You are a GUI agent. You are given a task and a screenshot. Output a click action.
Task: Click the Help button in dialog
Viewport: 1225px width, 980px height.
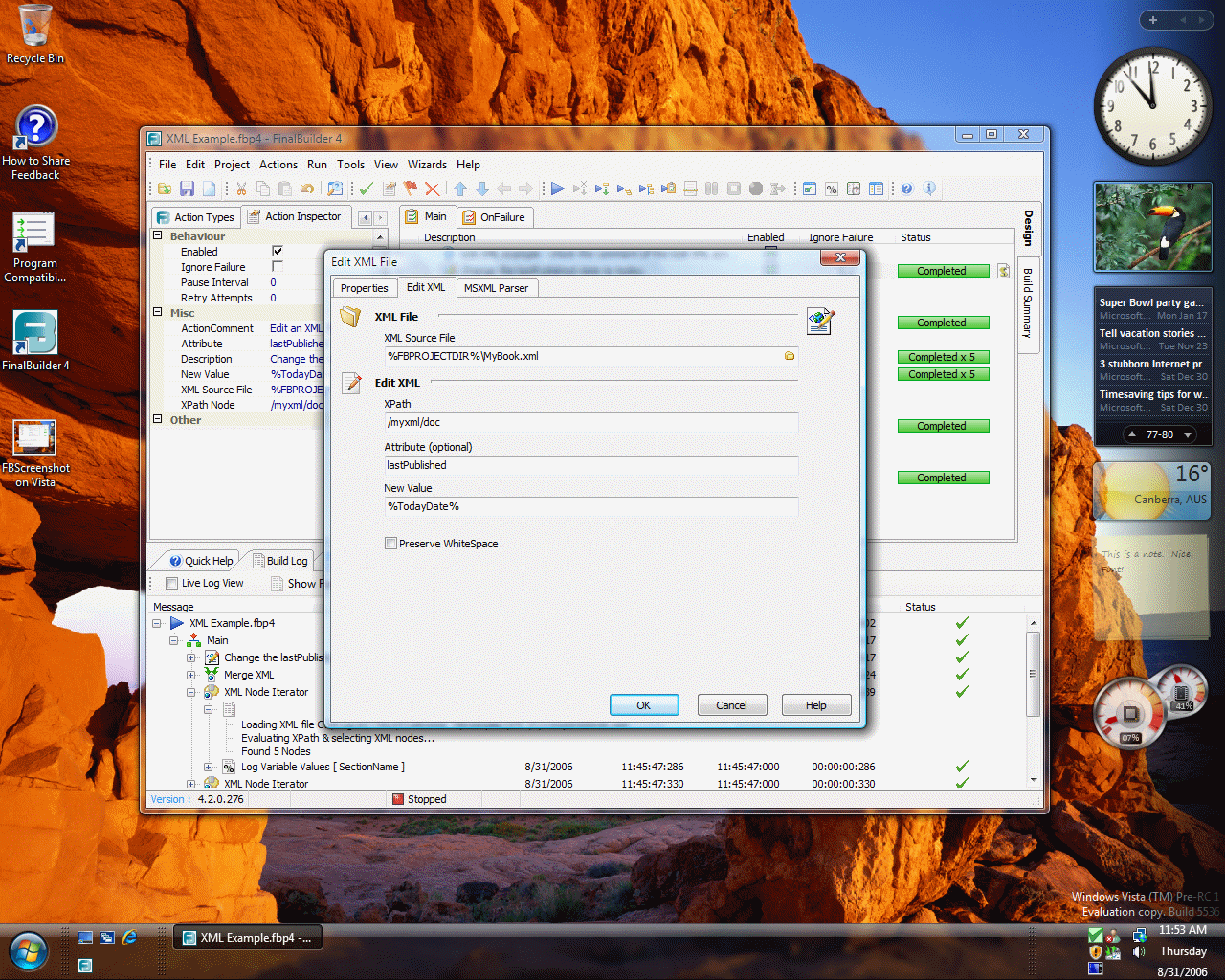[x=815, y=705]
